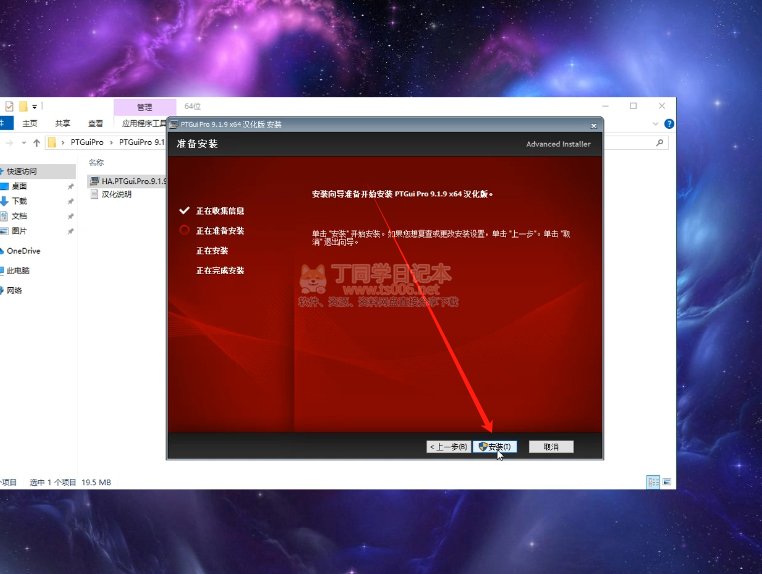Viewport: 762px width, 574px height.
Task: Click the 桌面 icon in sidebar
Action: click(4, 186)
